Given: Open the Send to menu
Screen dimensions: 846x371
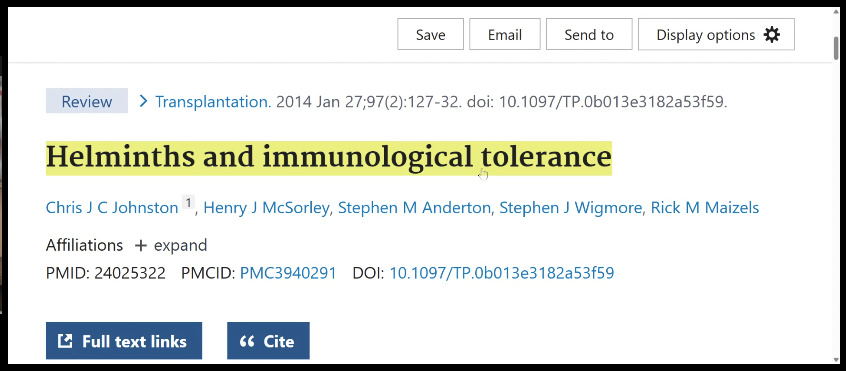Looking at the screenshot, I should tap(589, 34).
